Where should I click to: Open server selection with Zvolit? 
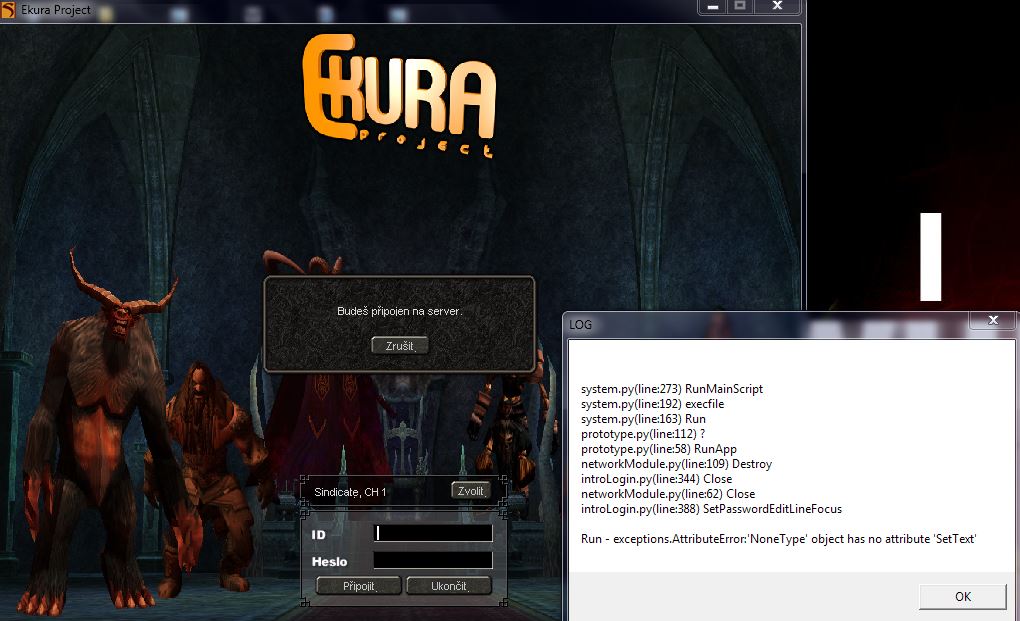(472, 491)
